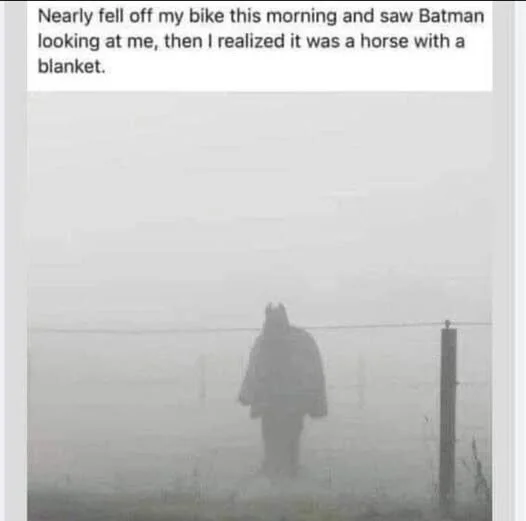Click the wooden fence post in the photo
526x521 pixels.
[x=448, y=413]
